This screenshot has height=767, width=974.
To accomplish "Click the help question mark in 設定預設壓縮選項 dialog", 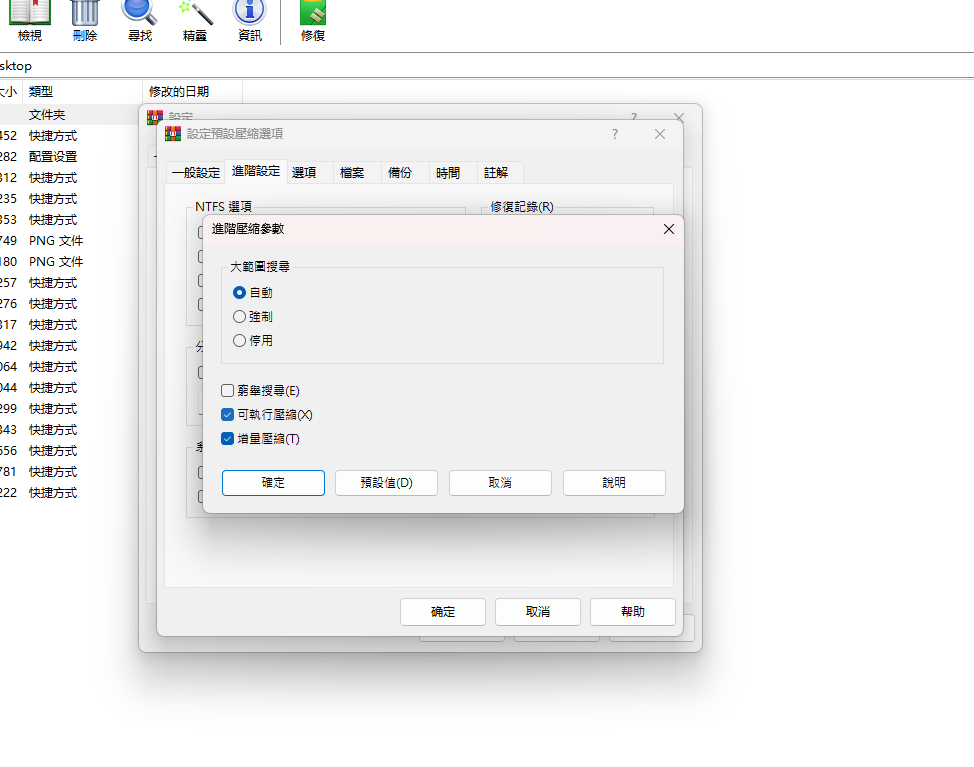I will click(x=614, y=134).
